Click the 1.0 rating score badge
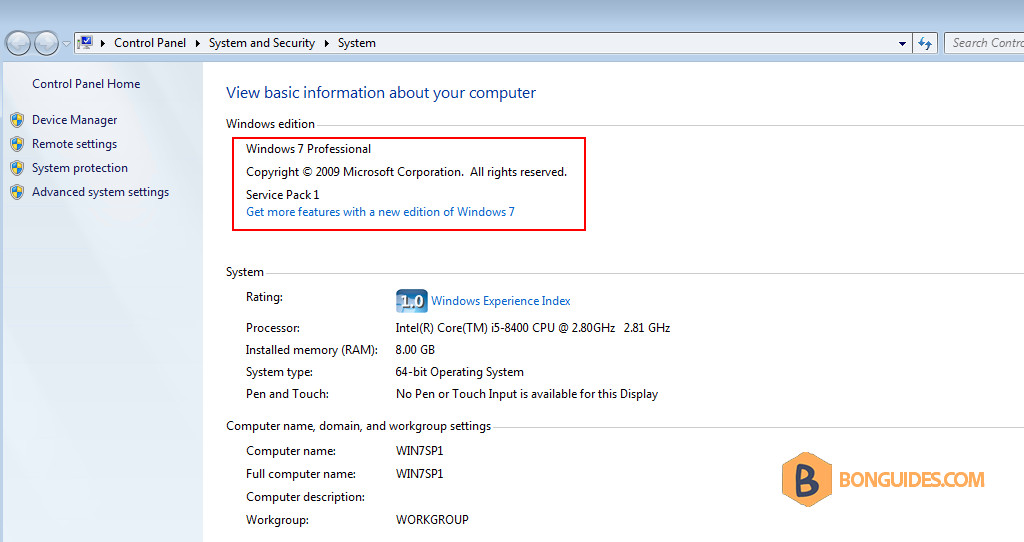 (411, 301)
